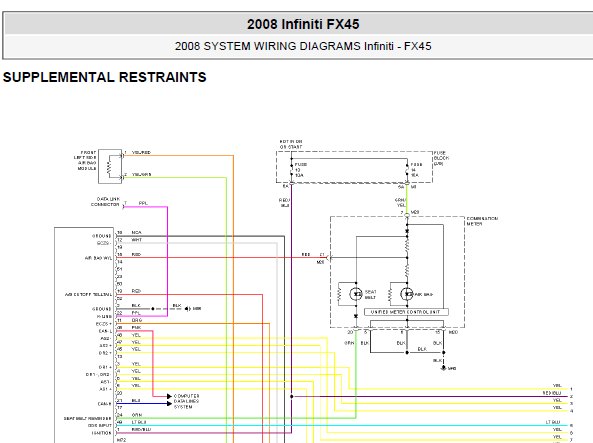Click the 'BLU' wire label at pin 21

(x=136, y=400)
